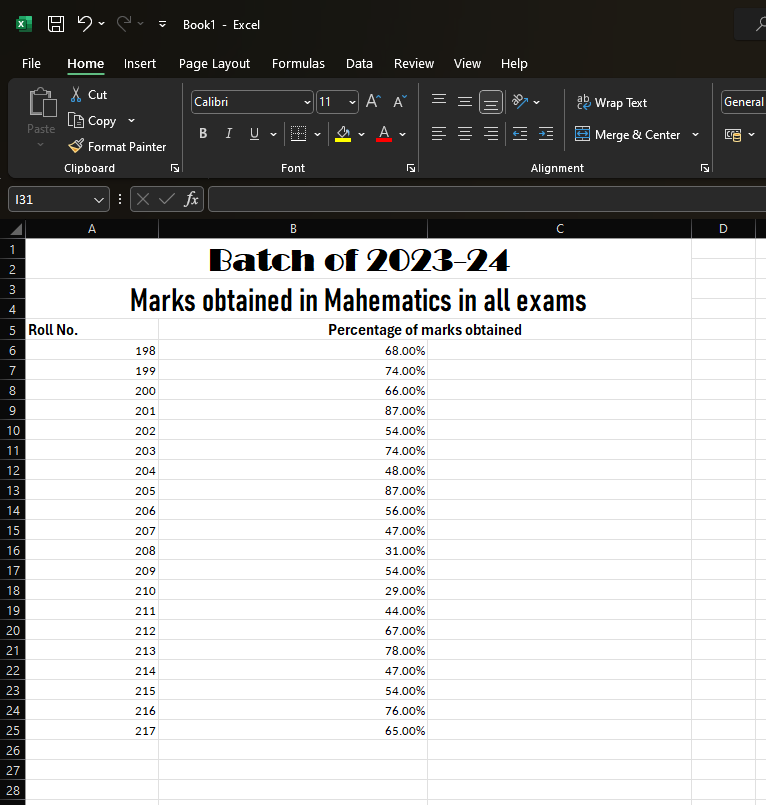
Task: Apply cell borders with Borders icon
Action: 298,134
